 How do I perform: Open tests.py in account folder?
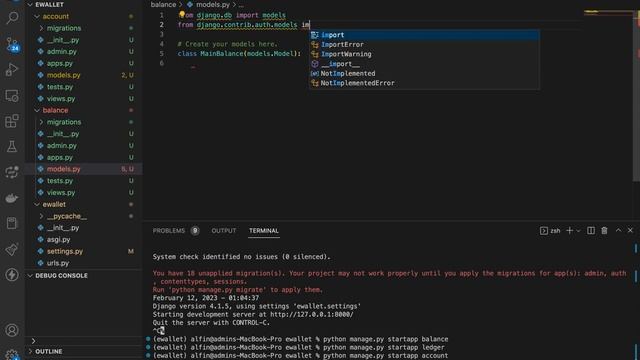pyautogui.click(x=60, y=87)
